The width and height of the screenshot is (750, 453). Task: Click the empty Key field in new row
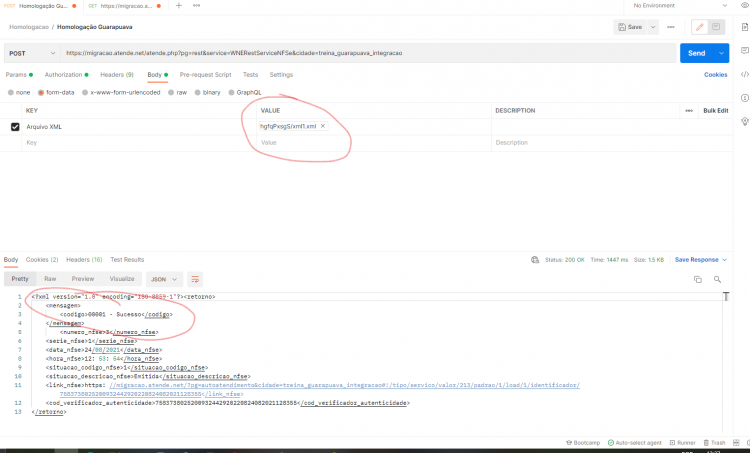click(x=139, y=143)
